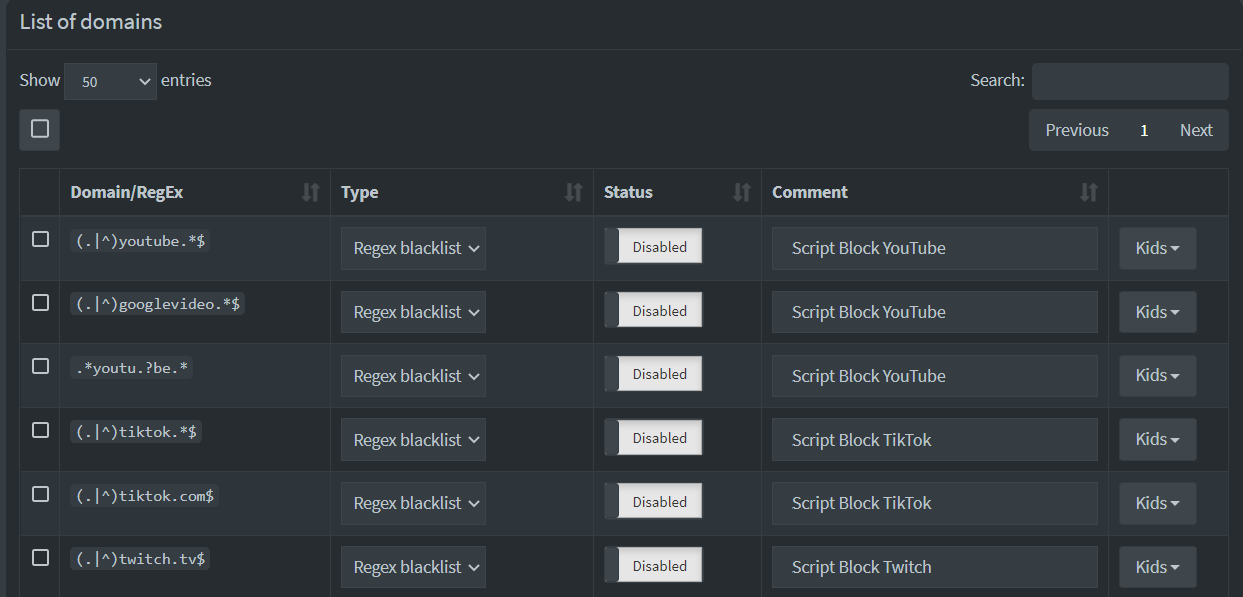Click the Type column sort icon
Screen dimensions: 1243x597
[573, 192]
